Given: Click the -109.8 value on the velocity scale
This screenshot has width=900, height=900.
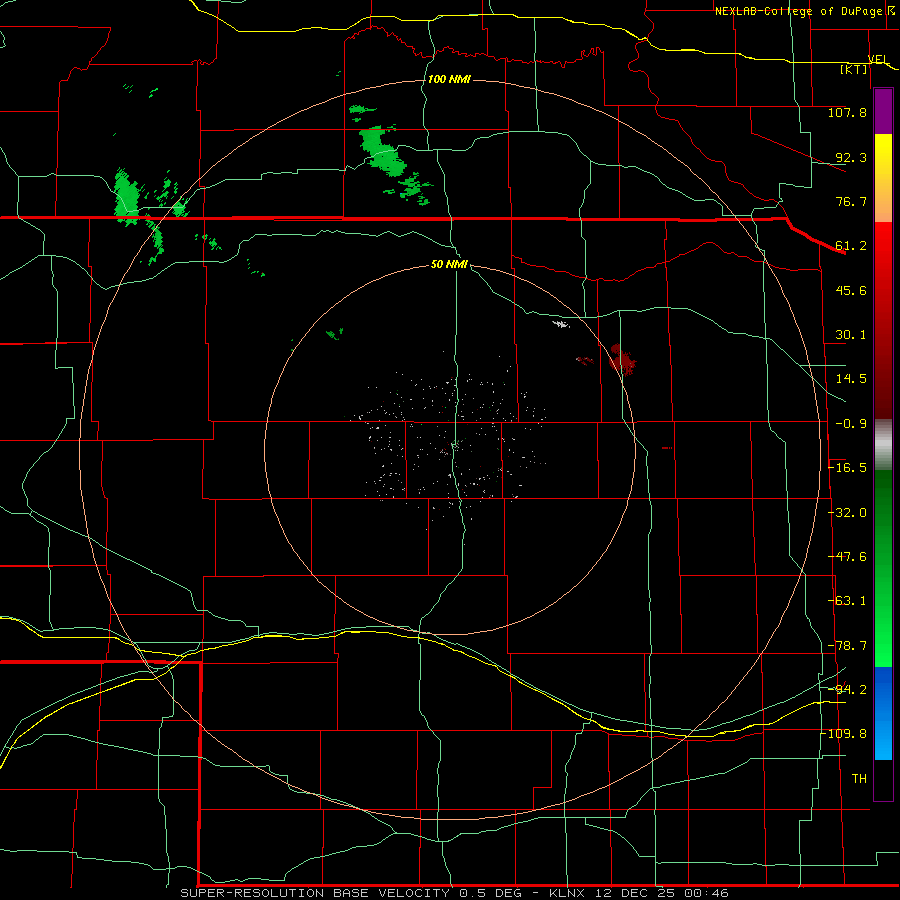Looking at the screenshot, I should tap(844, 734).
